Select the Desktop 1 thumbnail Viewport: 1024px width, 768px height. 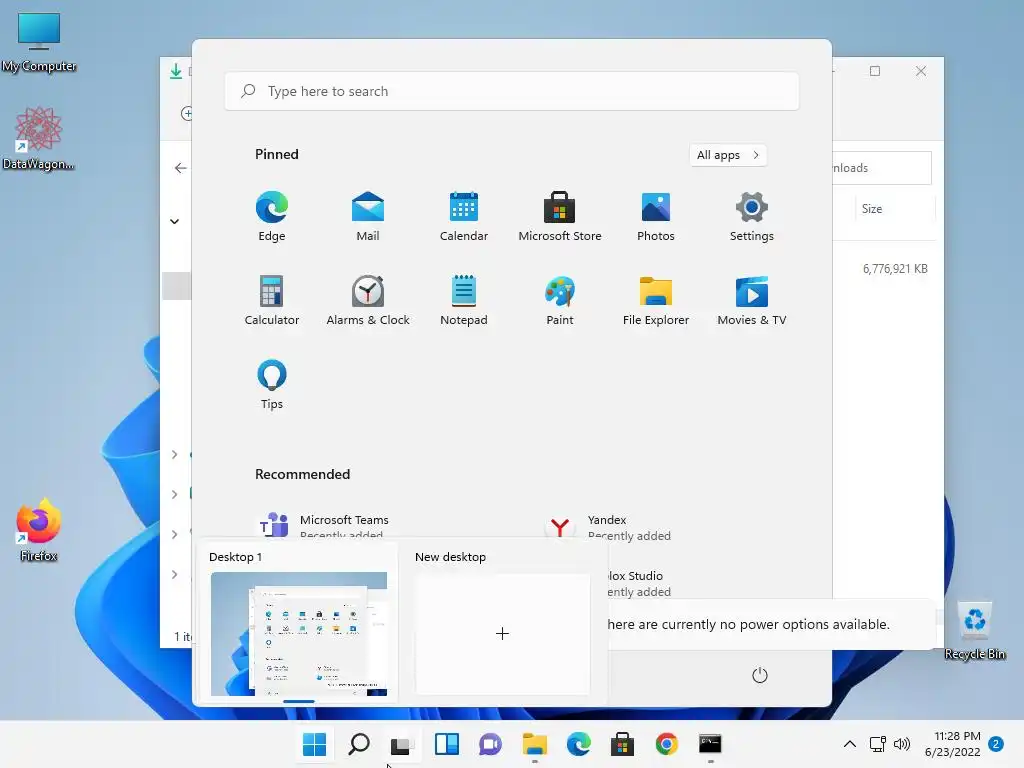[298, 633]
